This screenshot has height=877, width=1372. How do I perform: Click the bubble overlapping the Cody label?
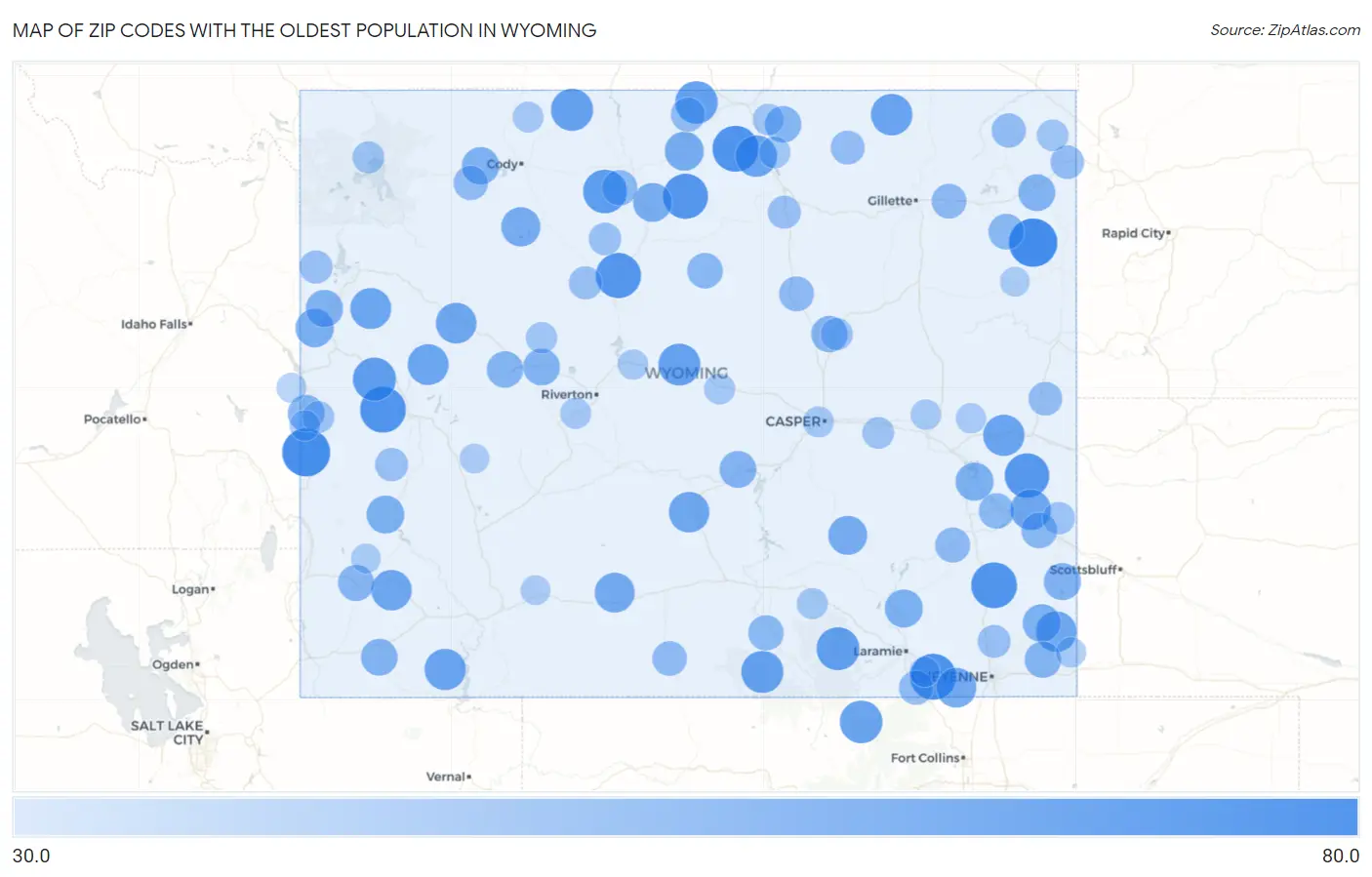click(x=480, y=166)
